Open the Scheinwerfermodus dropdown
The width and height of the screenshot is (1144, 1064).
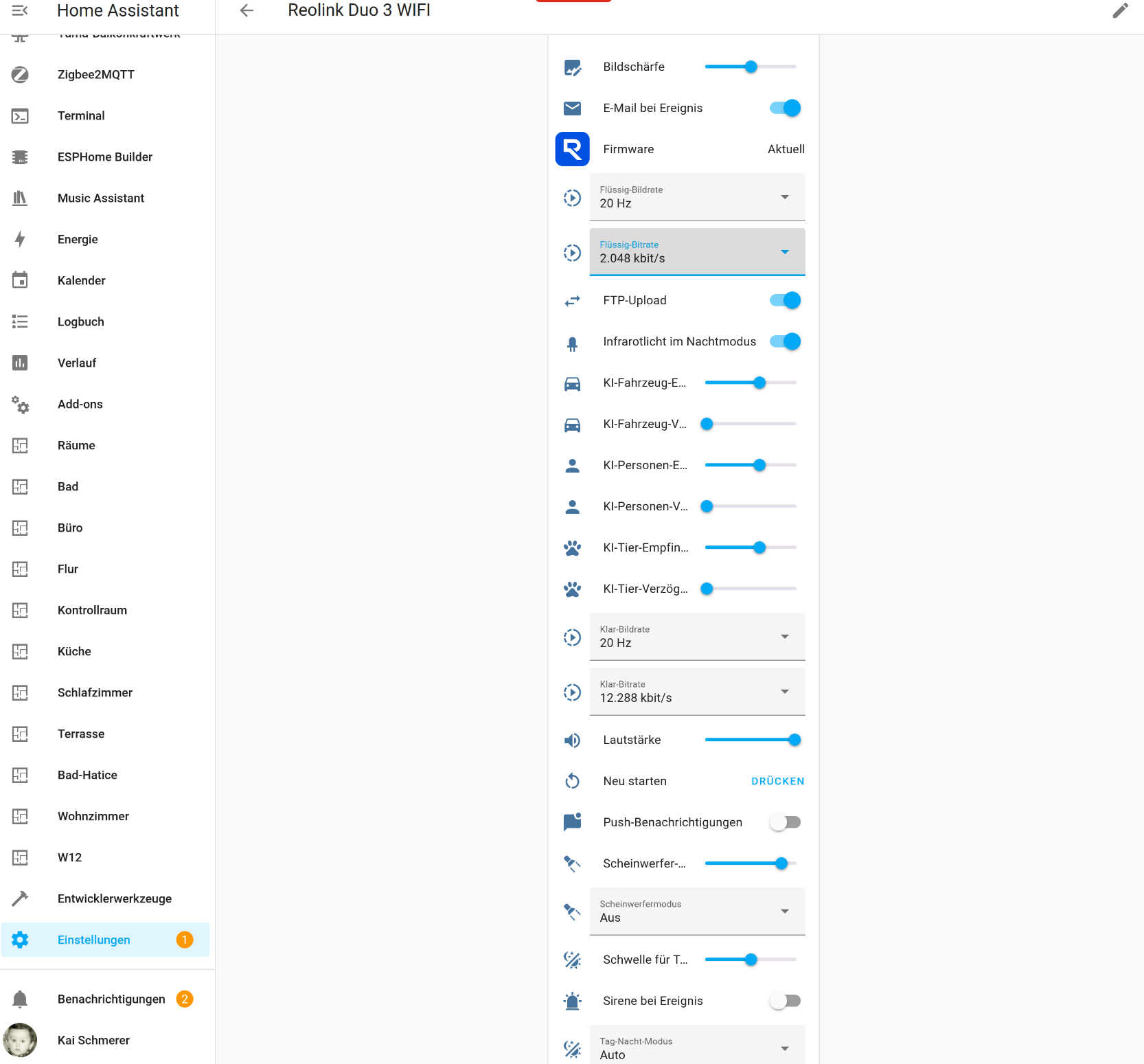click(x=697, y=912)
